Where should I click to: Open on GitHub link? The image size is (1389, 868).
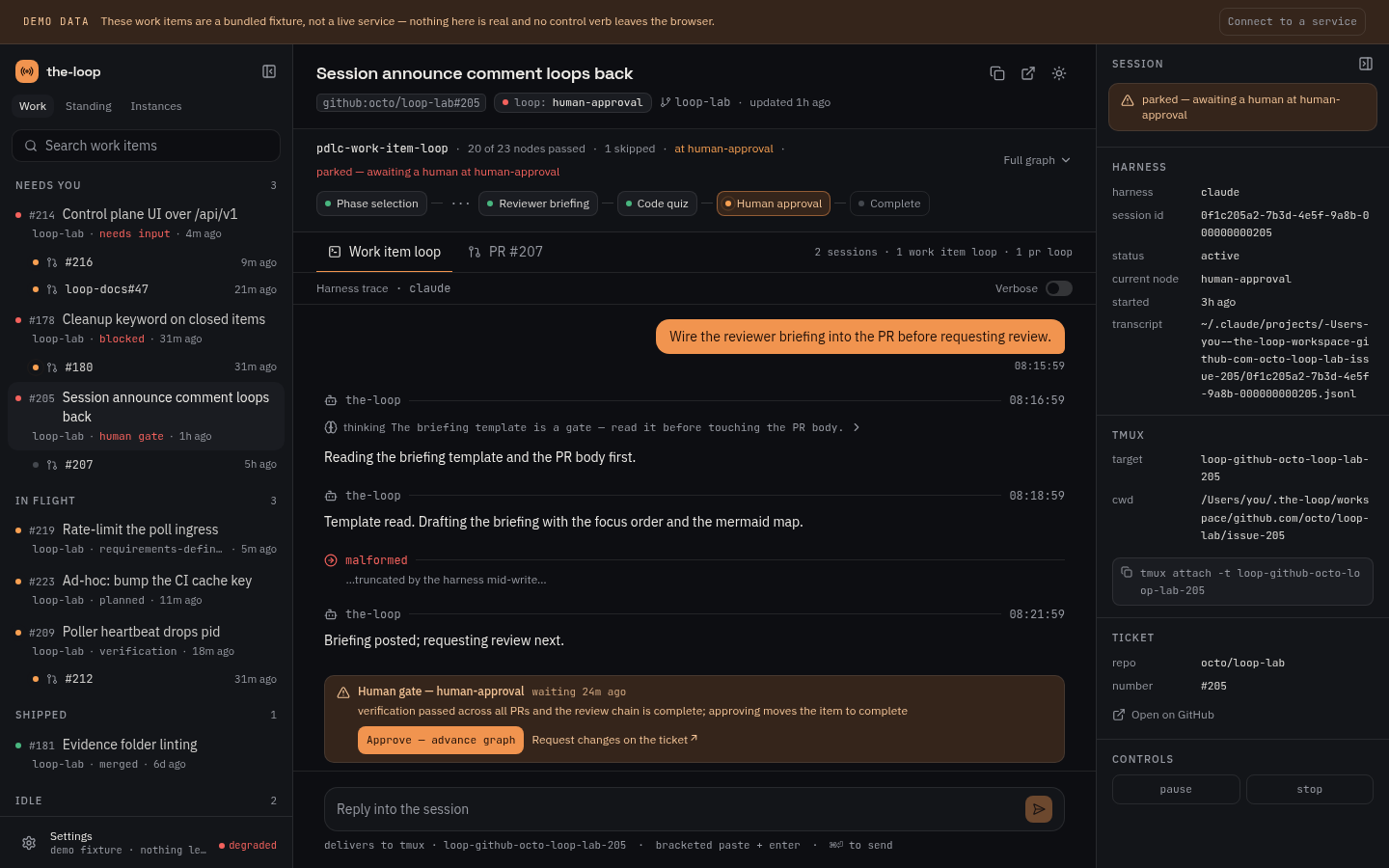point(1163,715)
